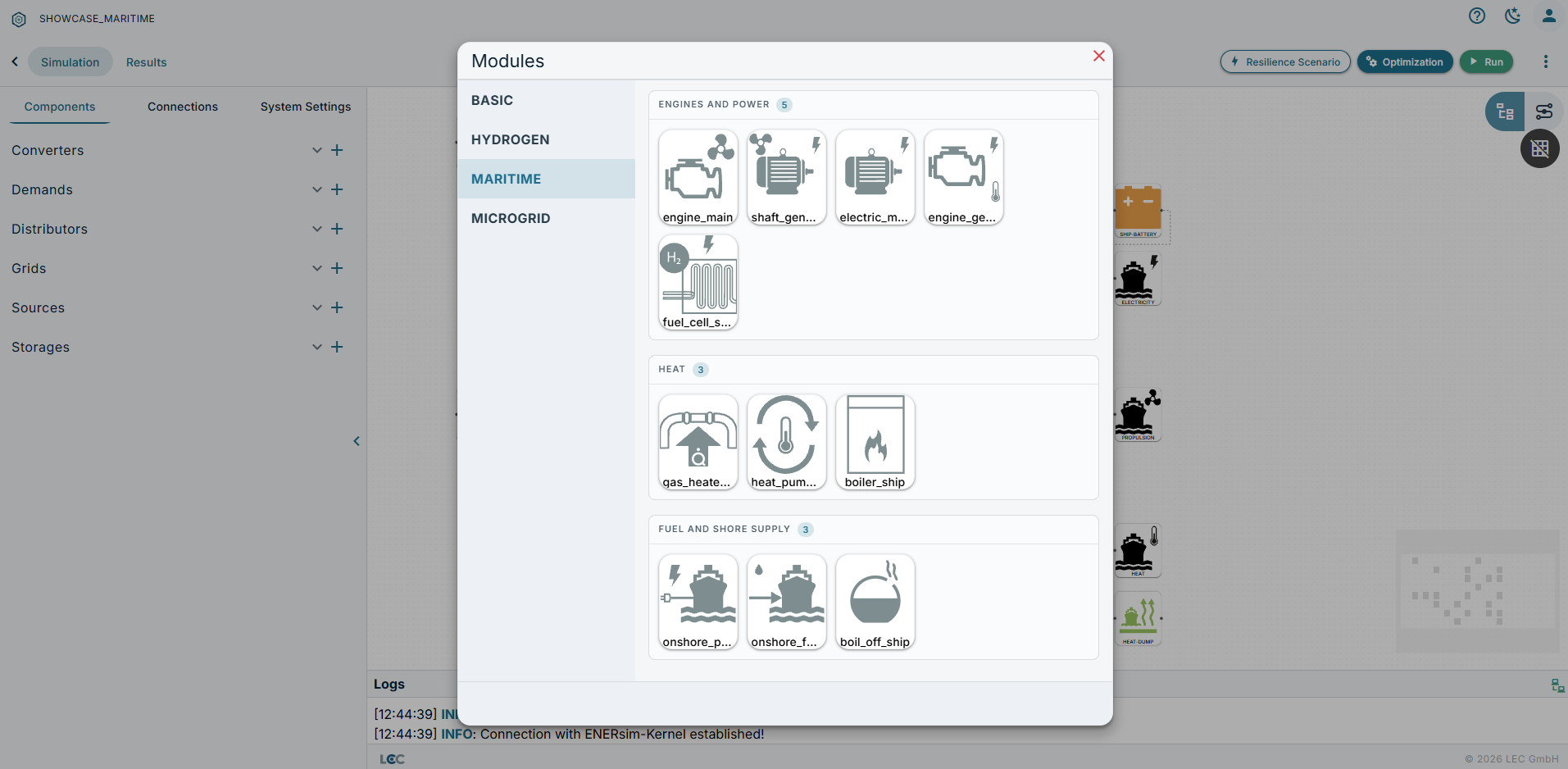
Task: Add a new Storages component
Action: point(337,347)
